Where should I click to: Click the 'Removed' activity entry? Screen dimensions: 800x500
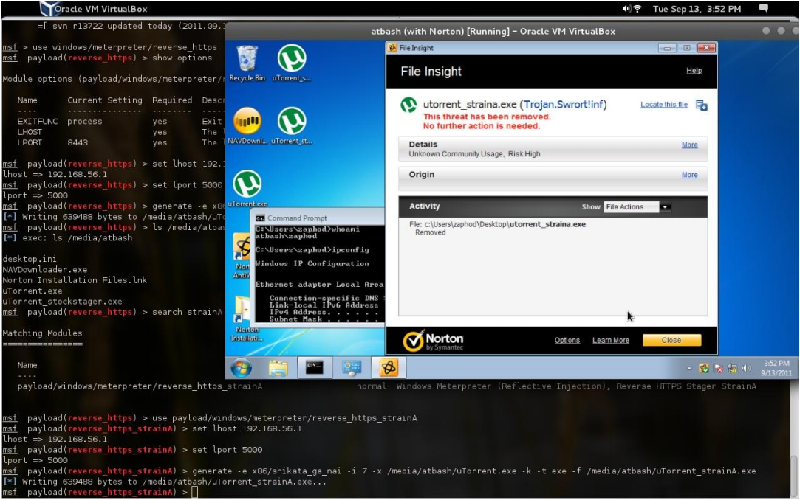pyautogui.click(x=430, y=232)
